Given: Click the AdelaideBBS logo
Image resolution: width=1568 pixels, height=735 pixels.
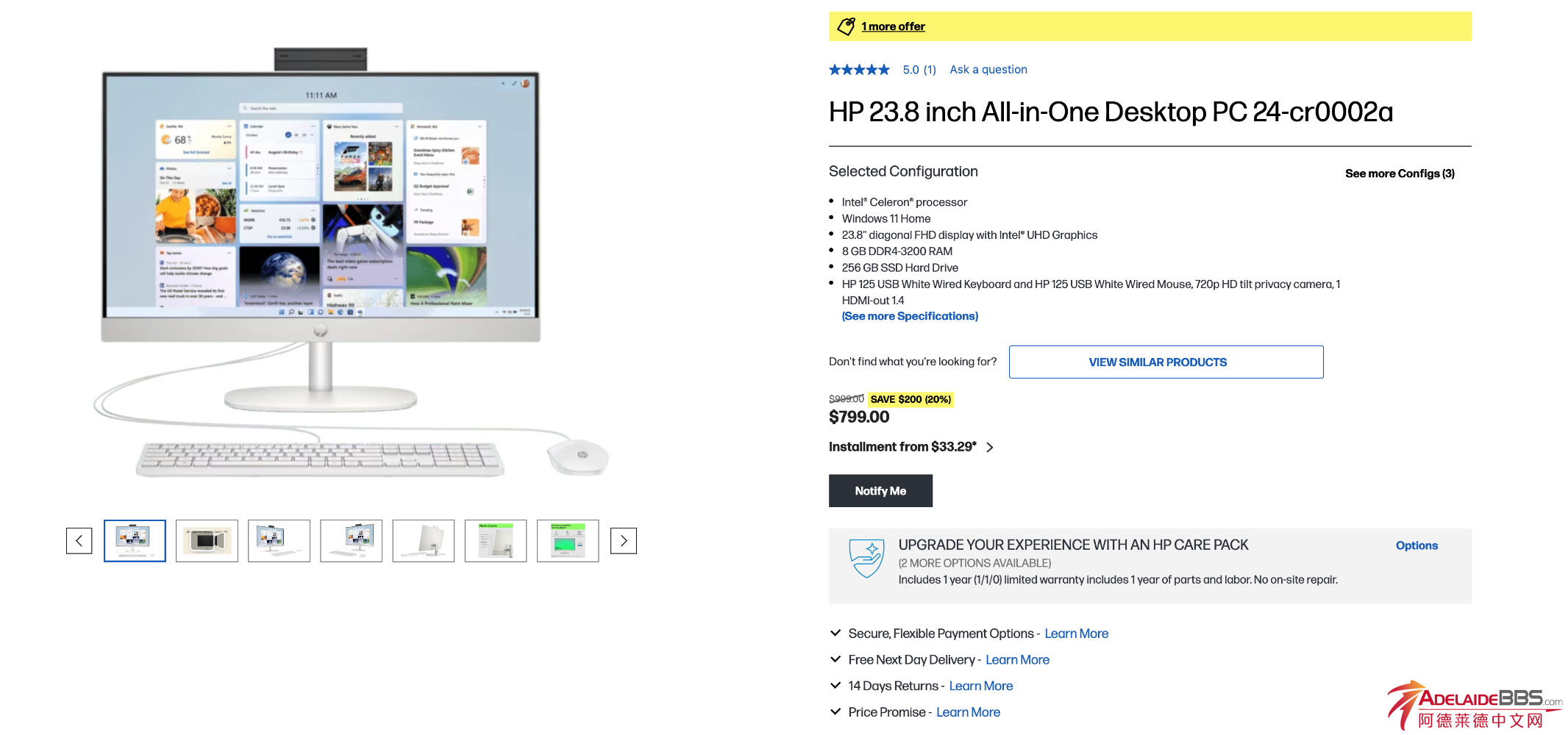Looking at the screenshot, I should [x=1475, y=706].
